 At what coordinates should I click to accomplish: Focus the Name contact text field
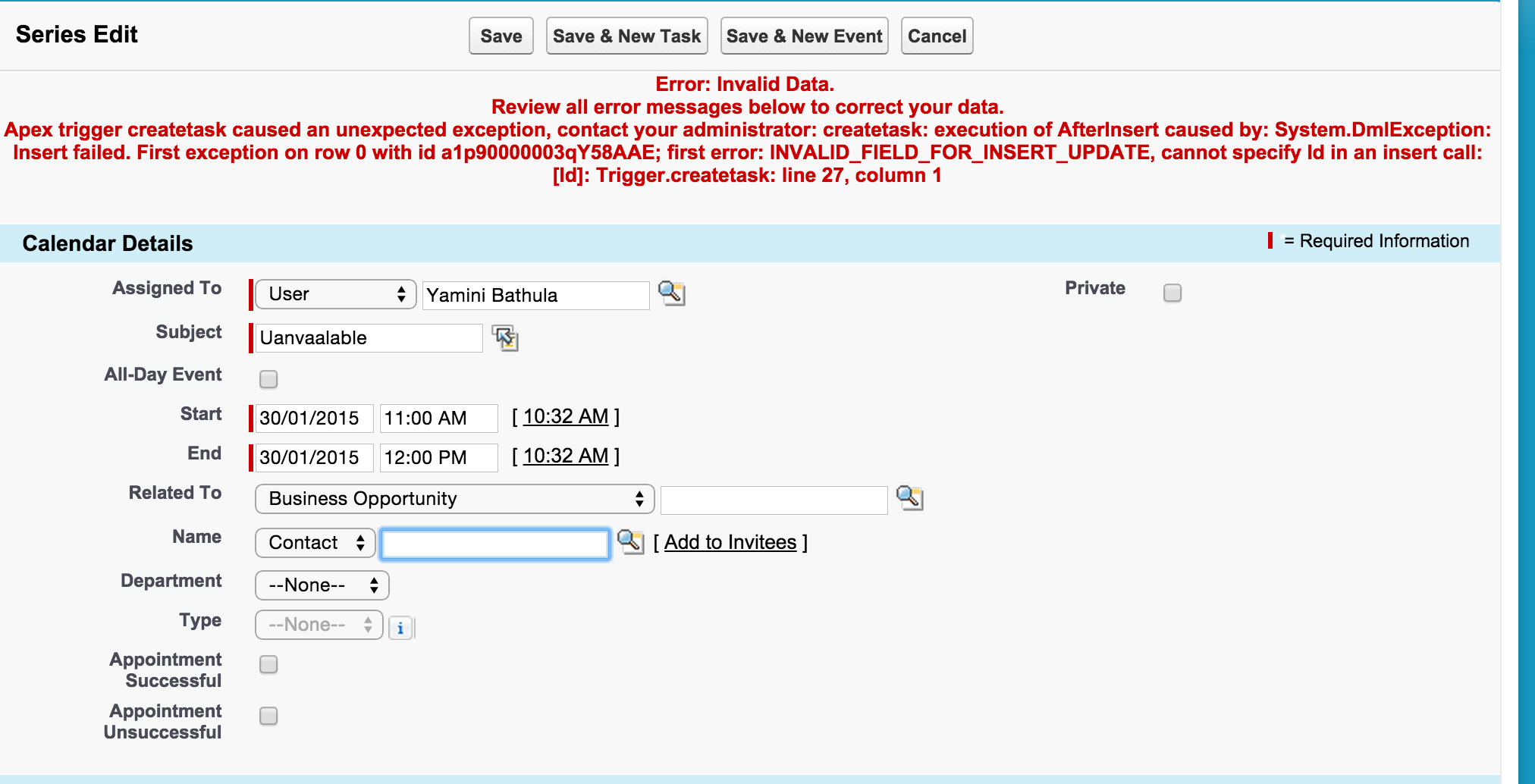(x=495, y=544)
